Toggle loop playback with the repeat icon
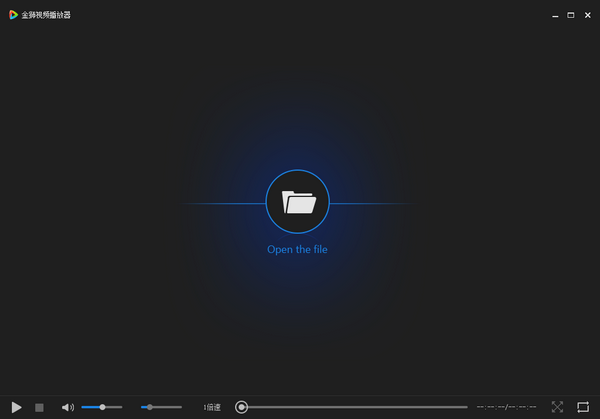 click(x=583, y=407)
